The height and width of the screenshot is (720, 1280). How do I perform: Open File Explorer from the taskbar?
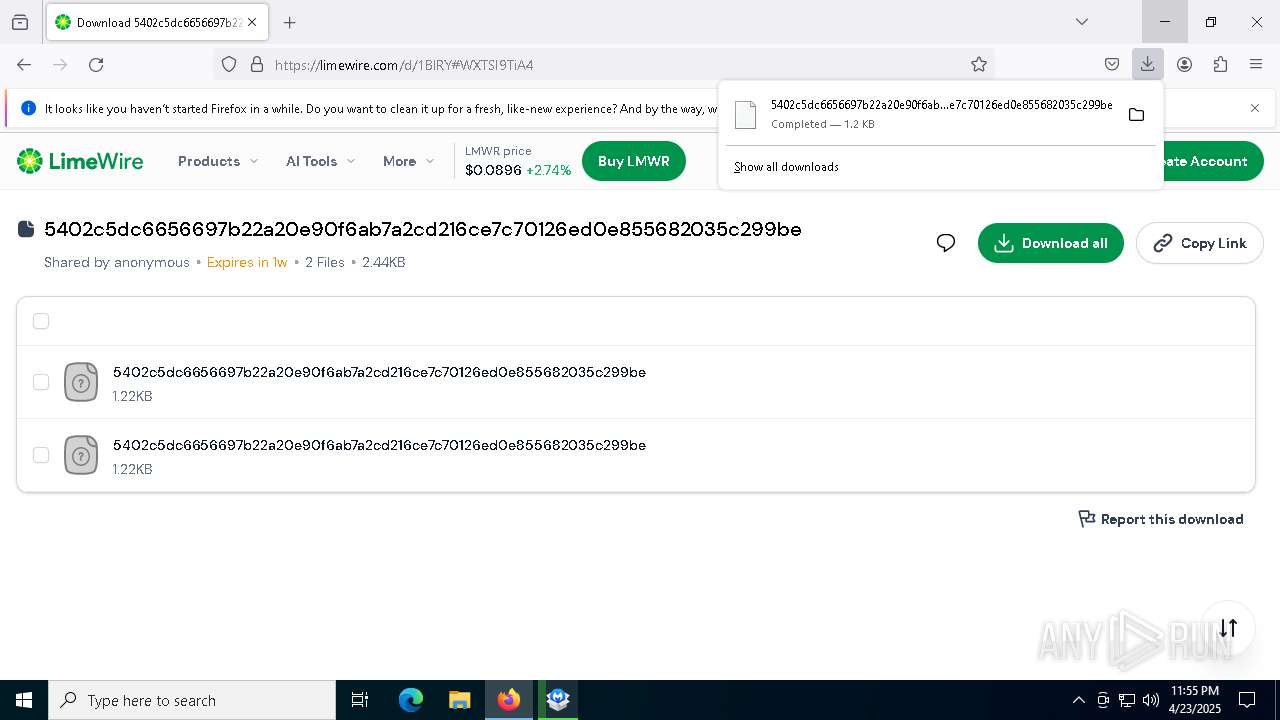click(x=459, y=700)
